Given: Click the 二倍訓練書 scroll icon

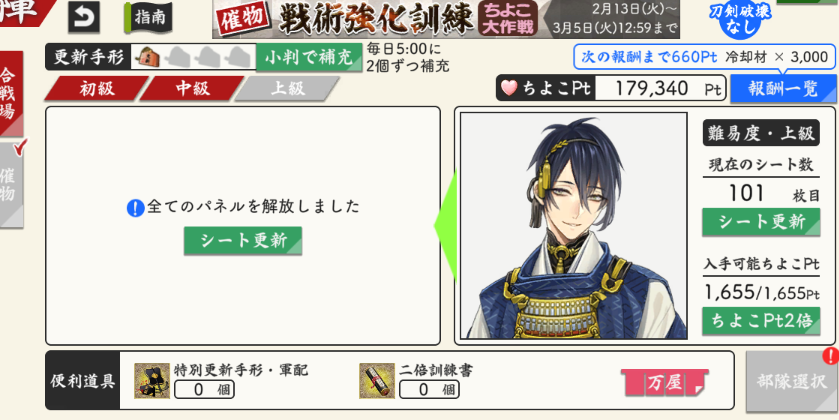Looking at the screenshot, I should point(377,381).
